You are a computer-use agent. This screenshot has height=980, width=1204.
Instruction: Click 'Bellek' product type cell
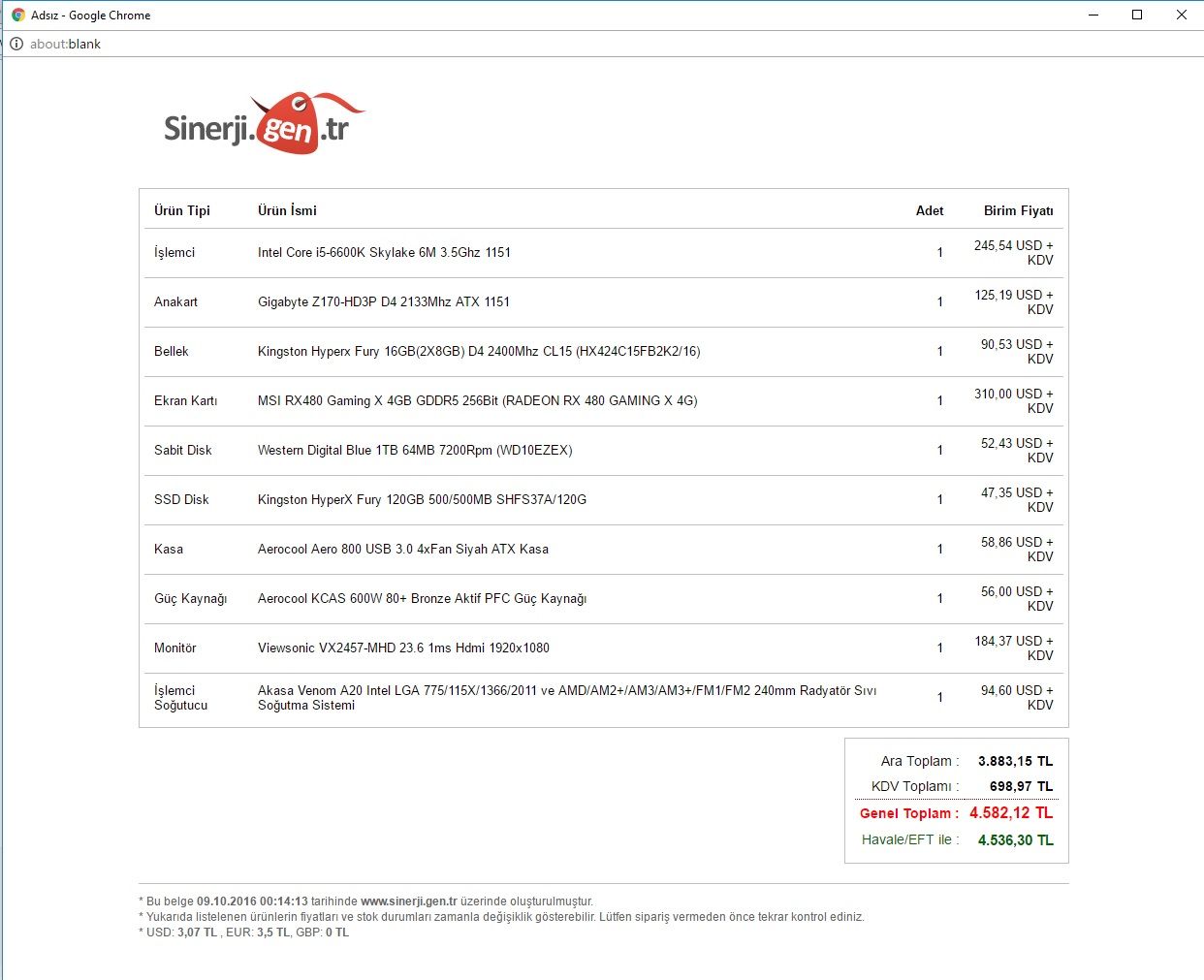tap(172, 351)
